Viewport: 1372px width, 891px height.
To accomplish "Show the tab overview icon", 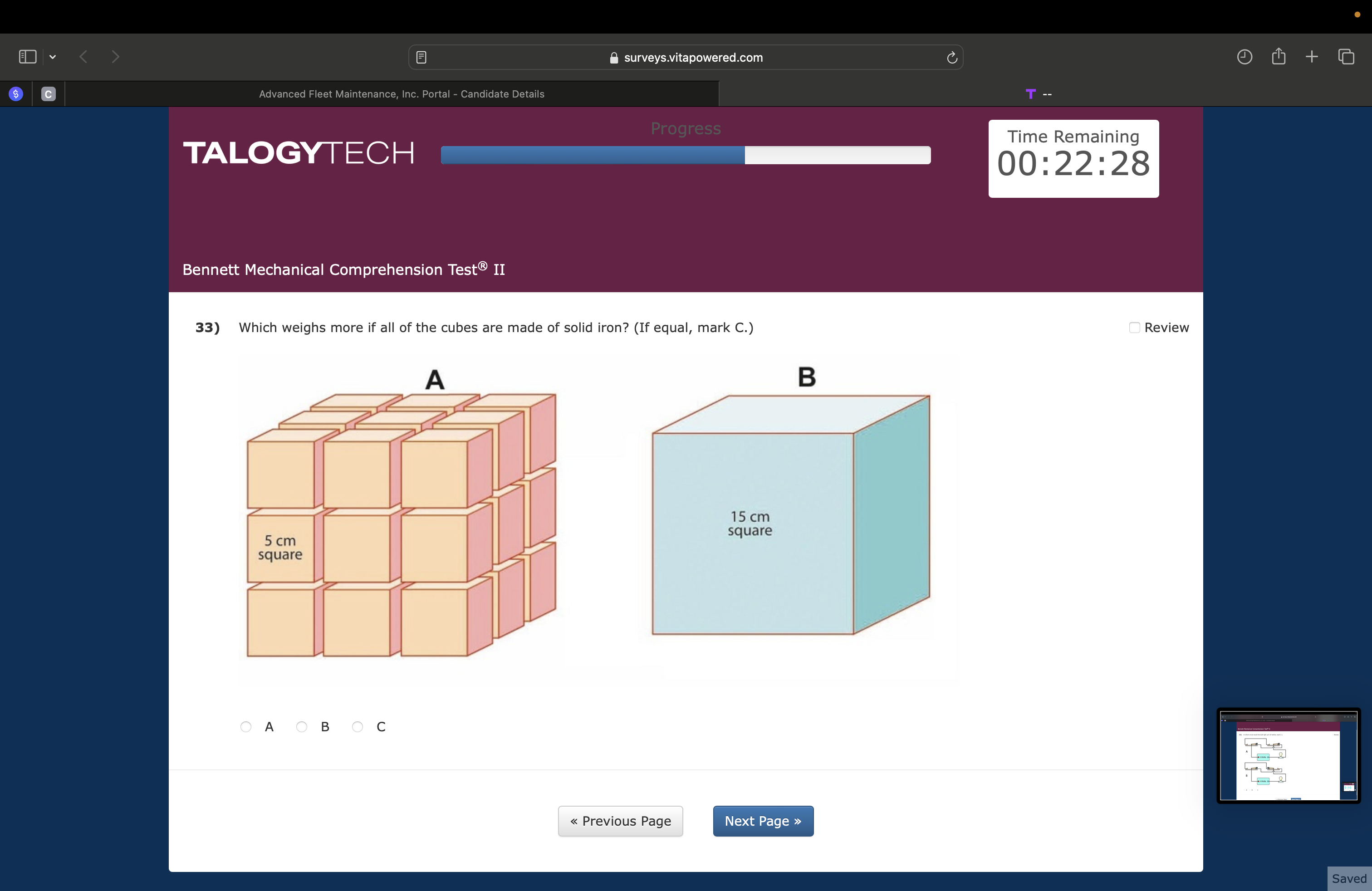I will [1346, 56].
